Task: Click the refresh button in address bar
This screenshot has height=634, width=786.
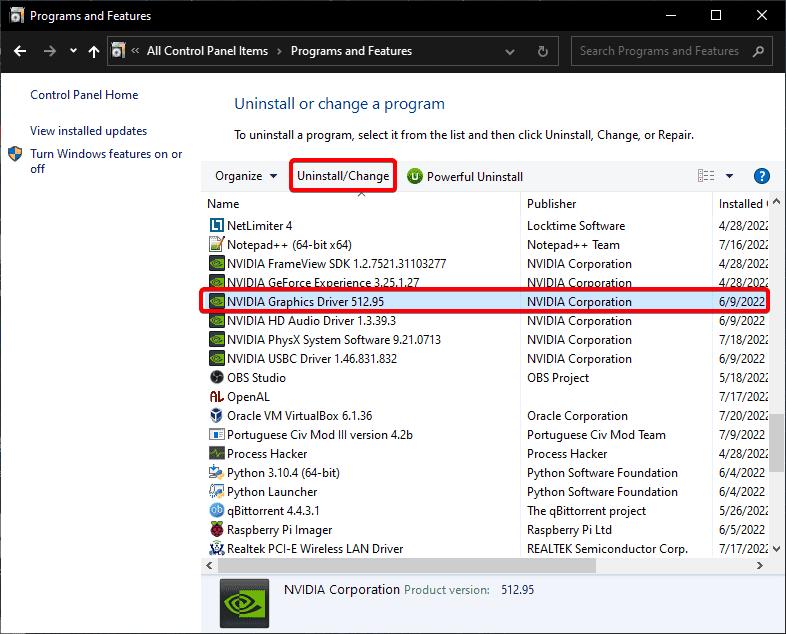Action: point(542,51)
